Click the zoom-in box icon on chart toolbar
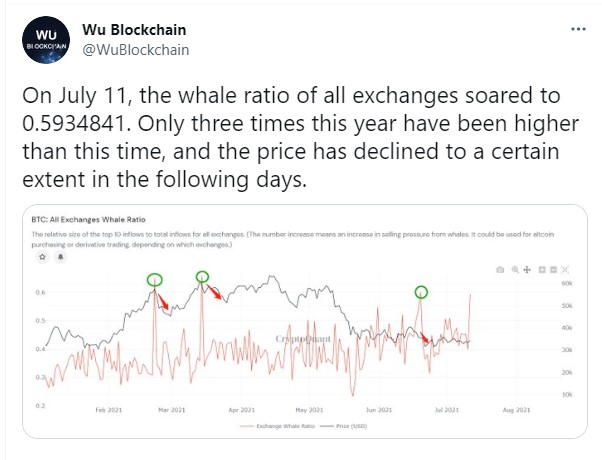Viewport: 602px width, 460px height. pos(541,270)
